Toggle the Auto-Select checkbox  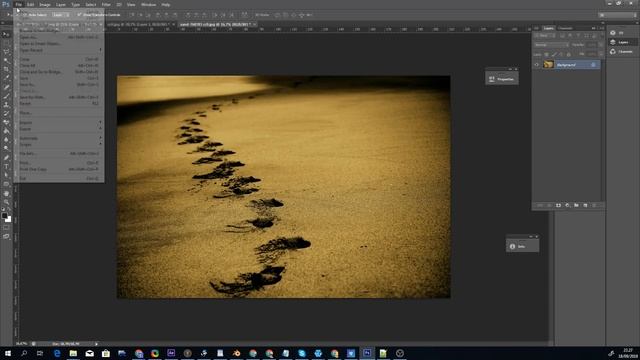tap(25, 15)
